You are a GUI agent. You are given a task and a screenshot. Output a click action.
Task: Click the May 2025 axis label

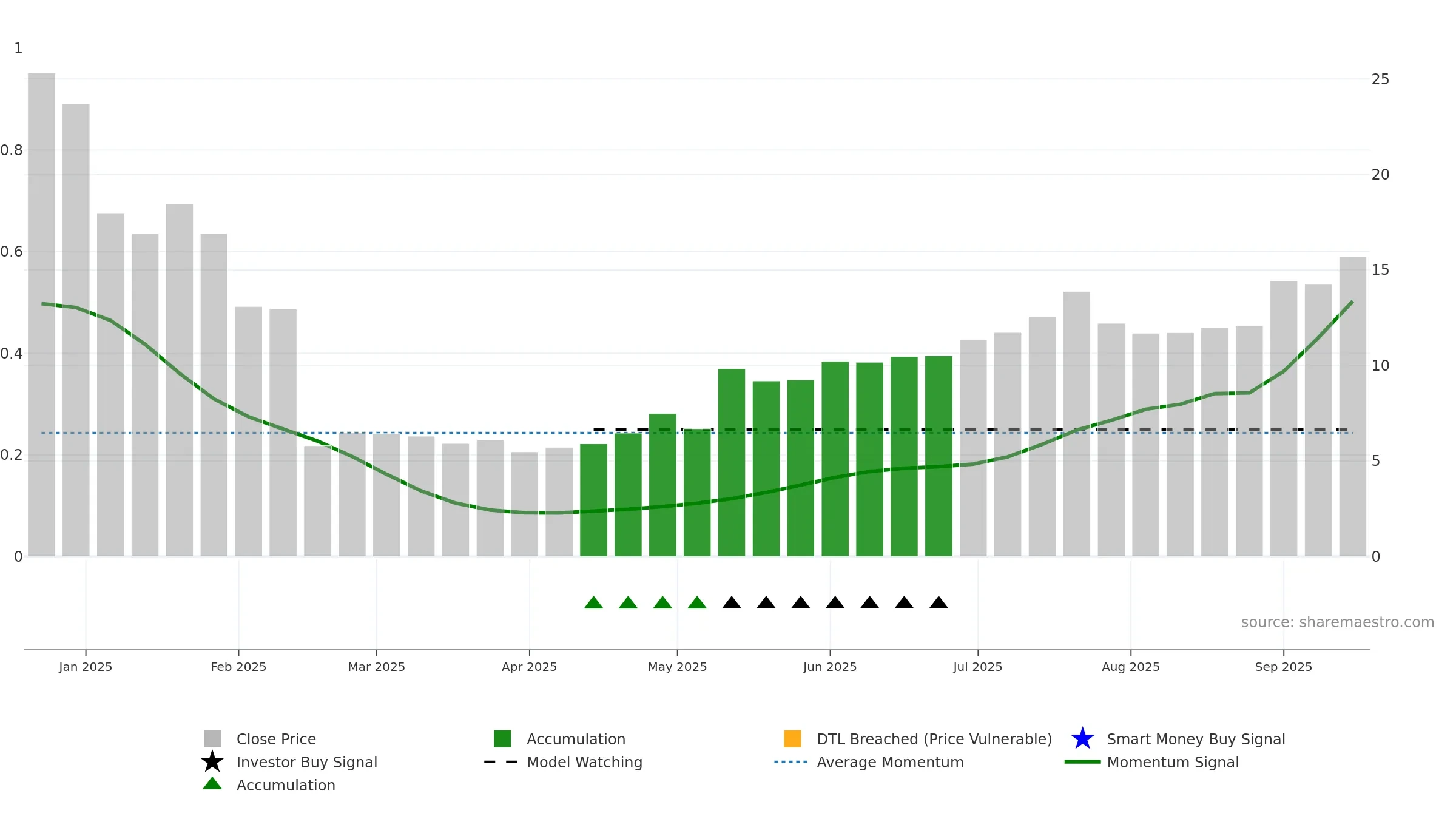(678, 667)
